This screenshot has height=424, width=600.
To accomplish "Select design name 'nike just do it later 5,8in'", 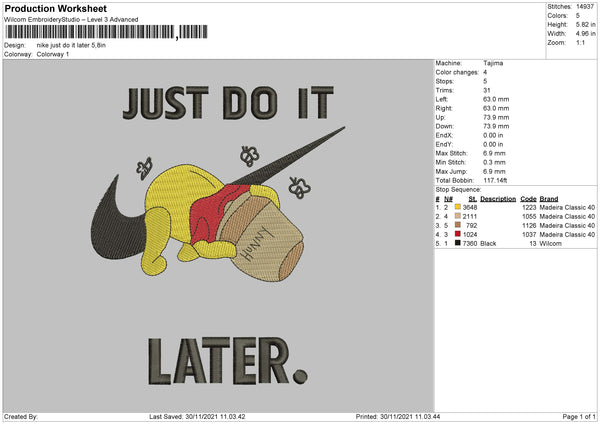I will click(x=71, y=45).
